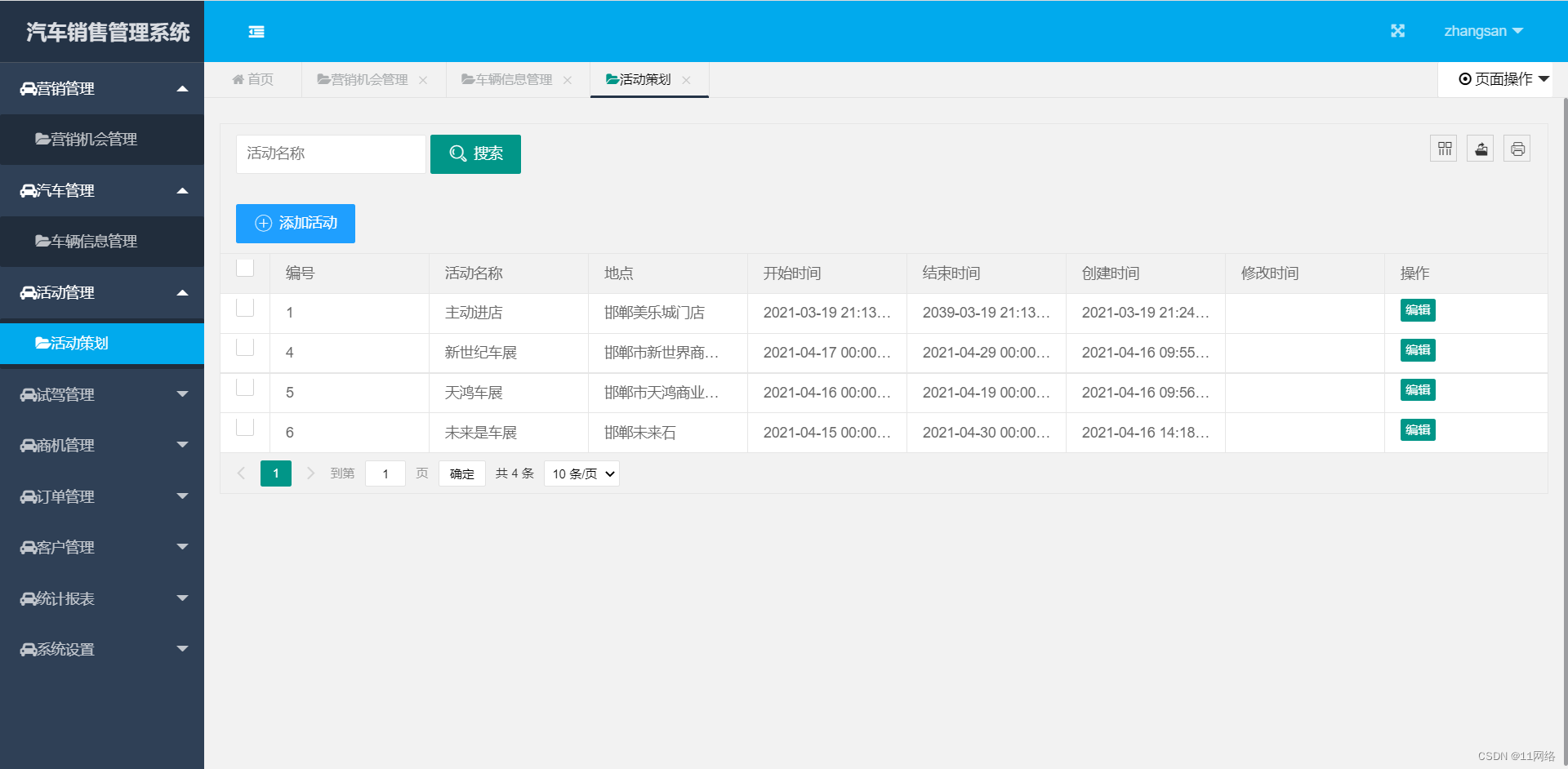
Task: Click 编辑 for row 未来是车展
Action: point(1418,430)
